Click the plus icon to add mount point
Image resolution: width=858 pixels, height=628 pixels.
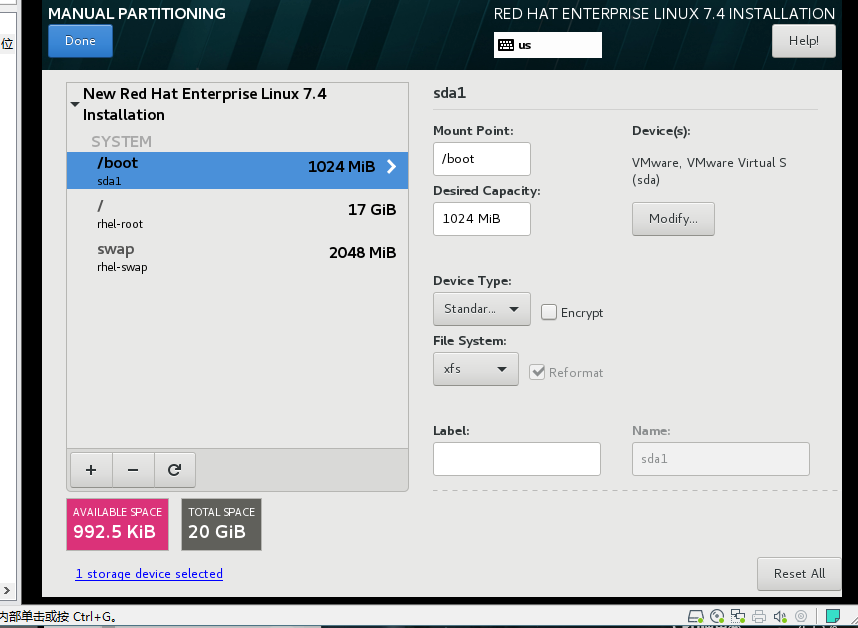(x=91, y=470)
